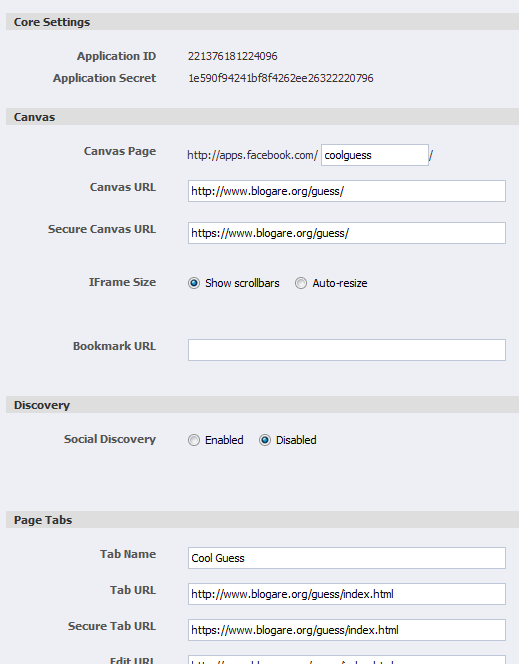The image size is (519, 664).
Task: Click the Secure Tab URL label
Action: point(112,626)
